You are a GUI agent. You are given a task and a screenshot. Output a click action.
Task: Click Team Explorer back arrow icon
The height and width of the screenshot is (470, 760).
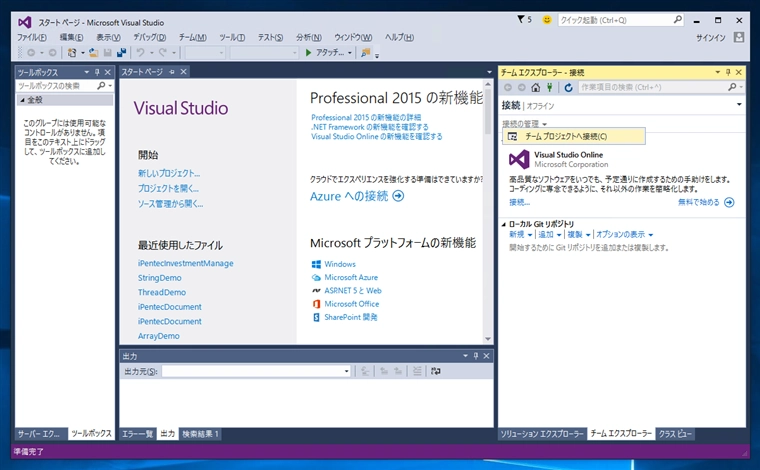pyautogui.click(x=507, y=87)
